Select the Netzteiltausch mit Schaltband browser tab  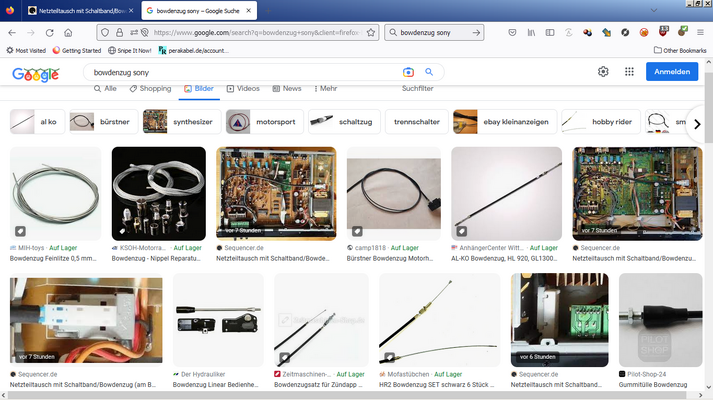pos(80,10)
